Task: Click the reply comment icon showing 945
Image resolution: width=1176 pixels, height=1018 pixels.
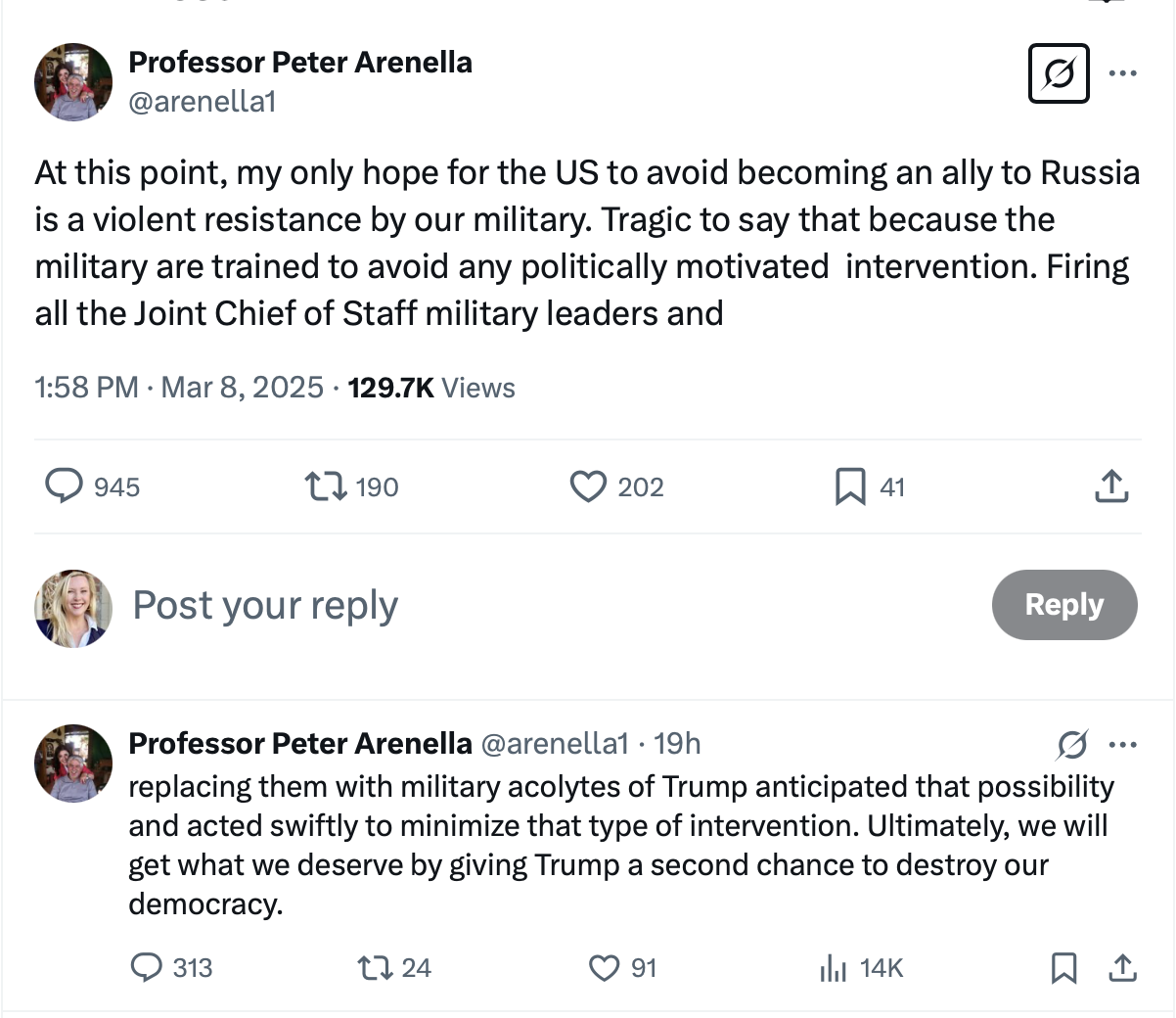Action: tap(65, 486)
